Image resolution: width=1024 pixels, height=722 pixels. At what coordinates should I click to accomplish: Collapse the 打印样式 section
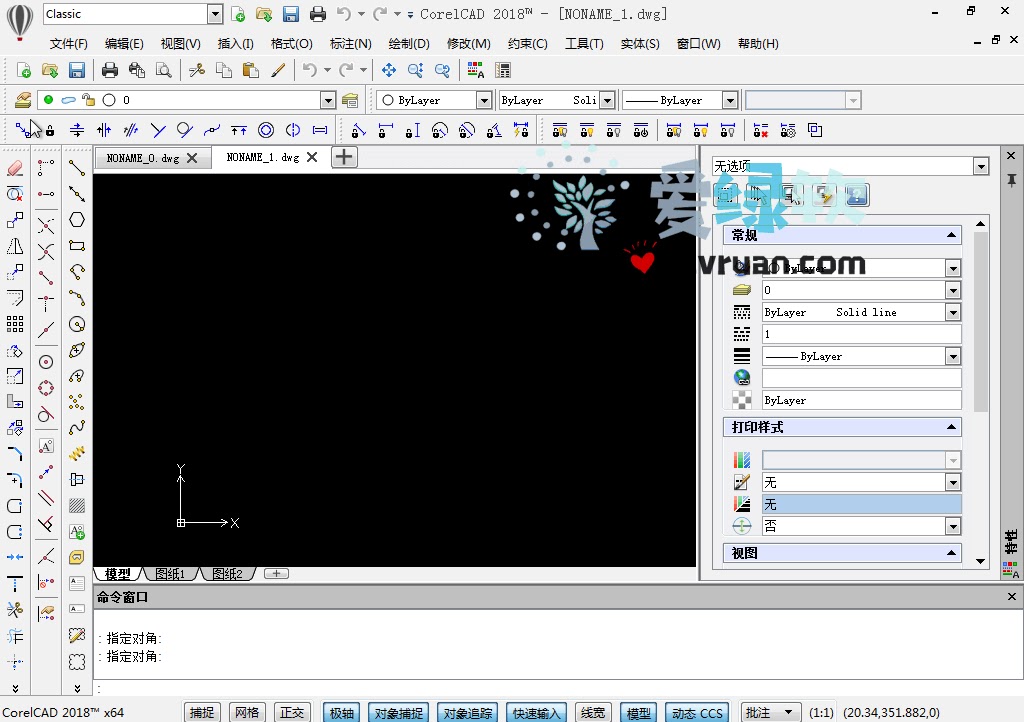click(952, 427)
